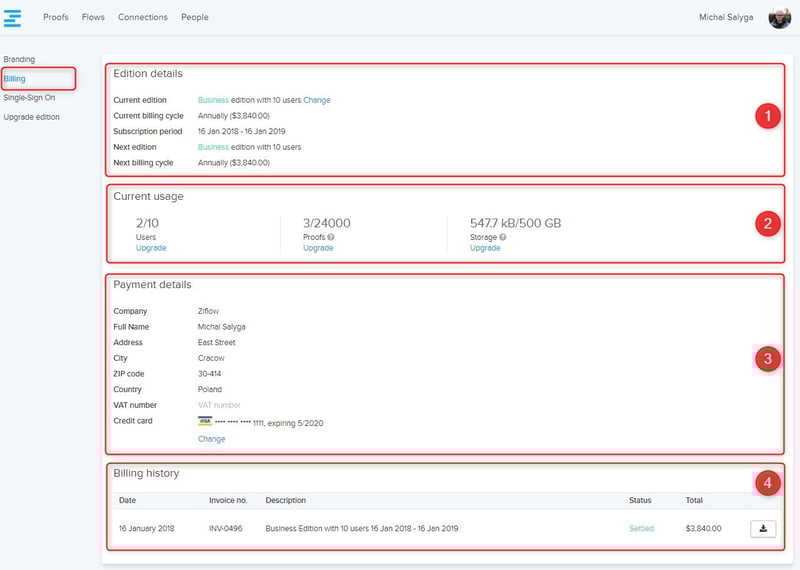Open the user profile avatar

click(779, 18)
